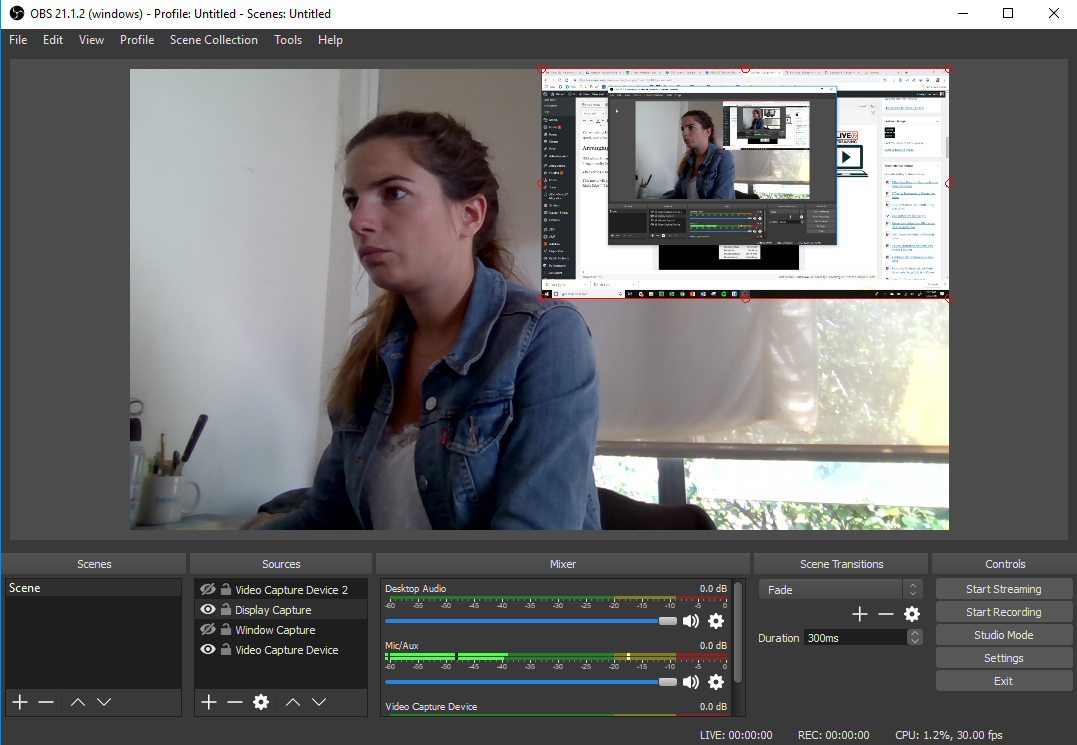This screenshot has height=745, width=1077.
Task: Hide Display Capture source
Action: (207, 609)
